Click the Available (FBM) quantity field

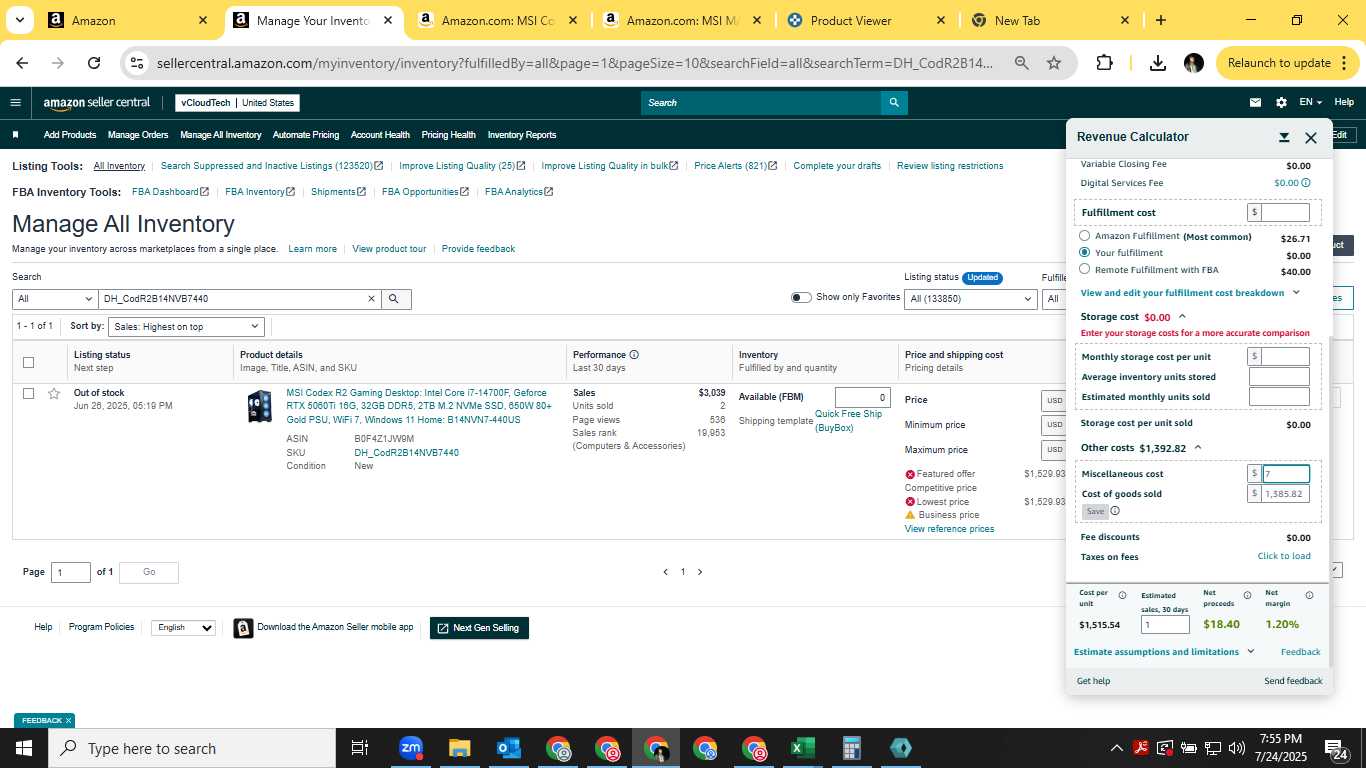(862, 397)
